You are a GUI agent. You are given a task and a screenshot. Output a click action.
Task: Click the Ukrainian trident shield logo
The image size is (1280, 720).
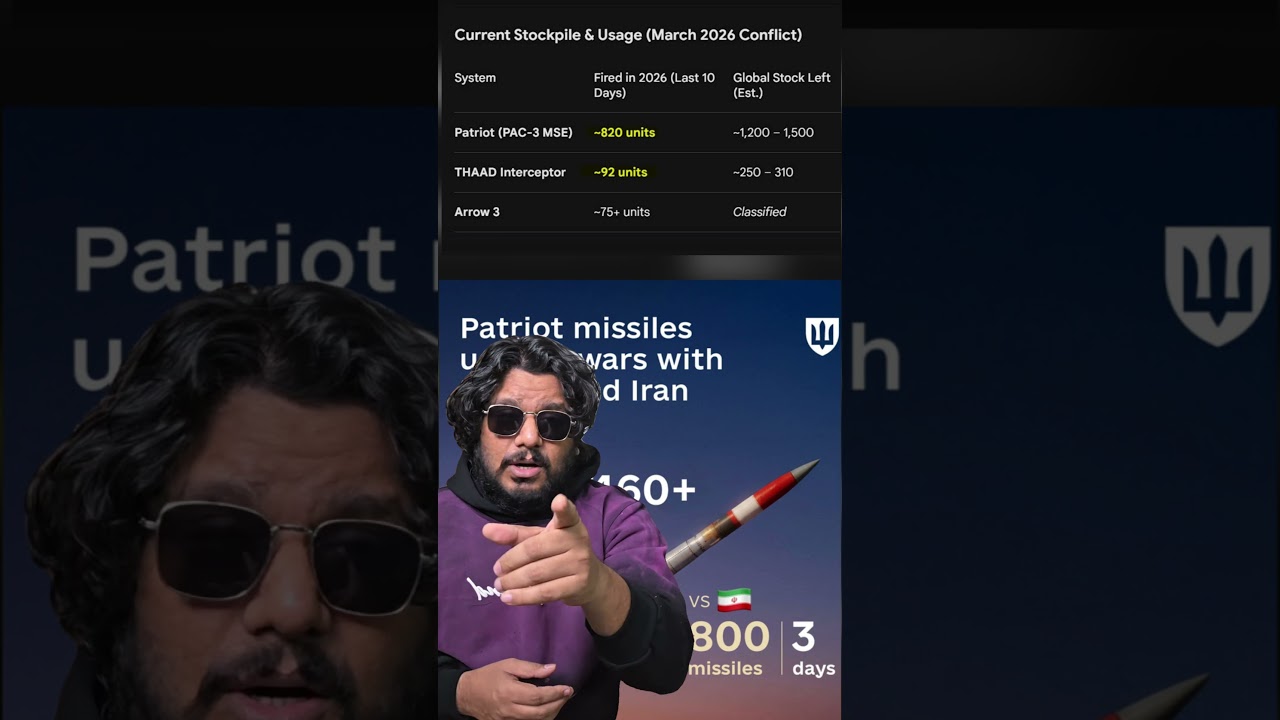click(821, 336)
